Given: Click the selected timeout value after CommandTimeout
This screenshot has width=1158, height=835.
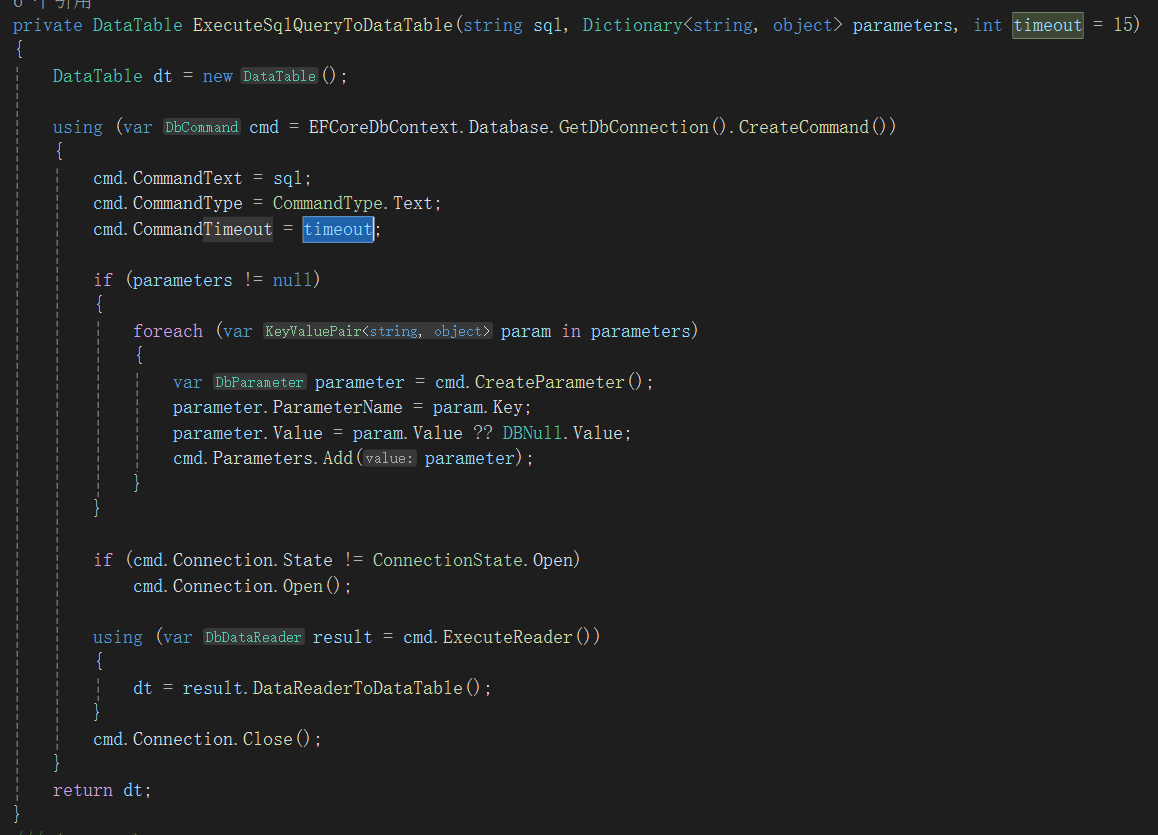Looking at the screenshot, I should tap(338, 229).
